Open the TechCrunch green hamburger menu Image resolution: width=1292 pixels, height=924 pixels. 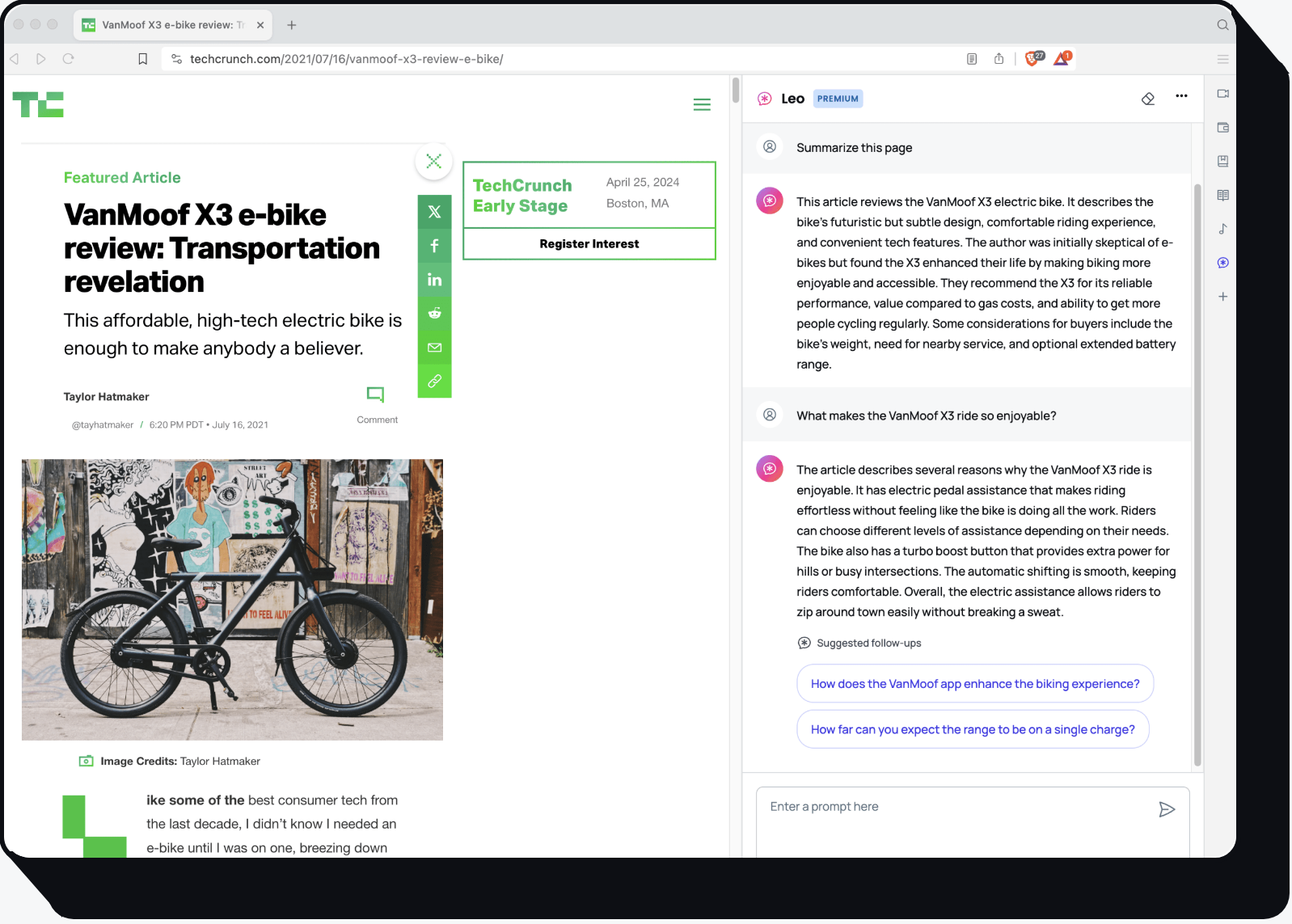702,104
